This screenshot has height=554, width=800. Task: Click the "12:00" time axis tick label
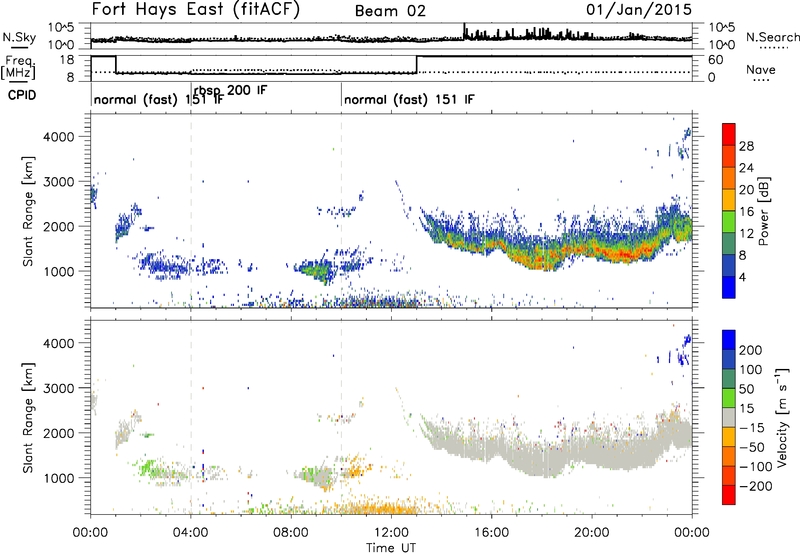pyautogui.click(x=391, y=533)
